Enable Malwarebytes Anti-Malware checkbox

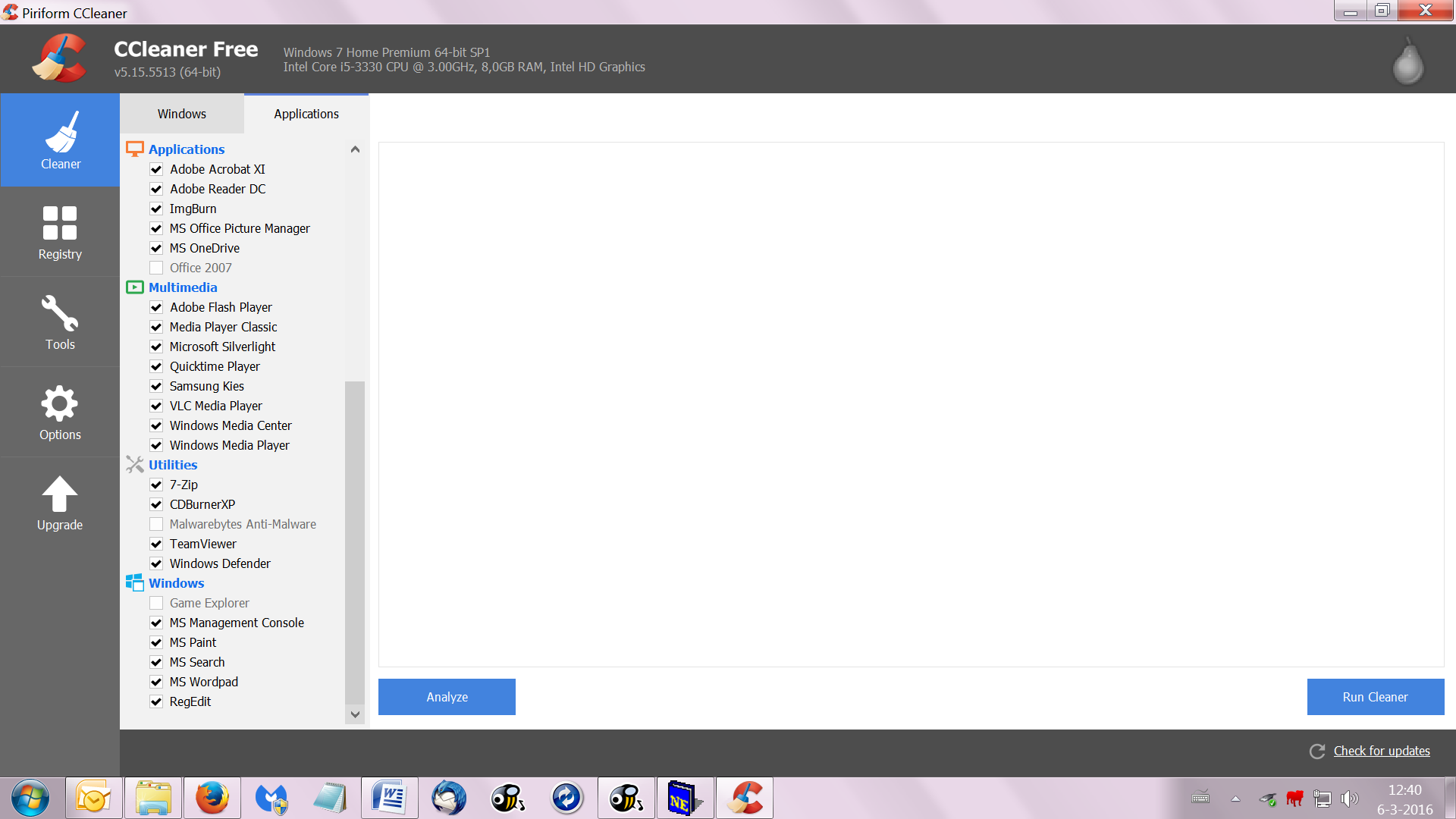point(156,524)
